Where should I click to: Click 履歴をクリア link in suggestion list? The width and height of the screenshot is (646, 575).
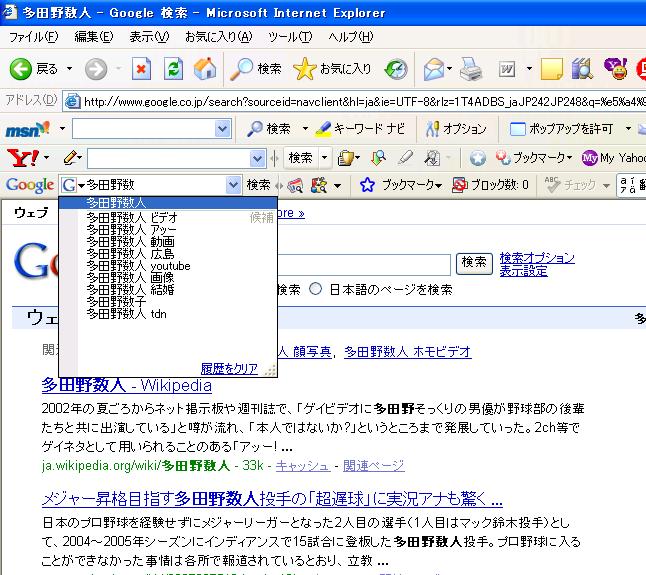(x=229, y=368)
